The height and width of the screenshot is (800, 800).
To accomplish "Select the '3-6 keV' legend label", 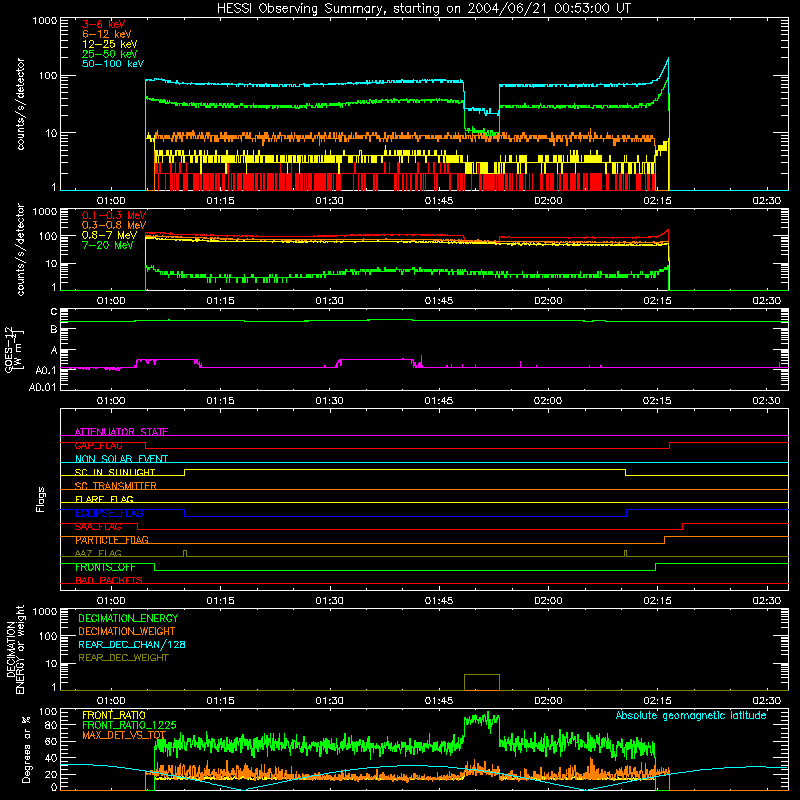I will [x=104, y=24].
